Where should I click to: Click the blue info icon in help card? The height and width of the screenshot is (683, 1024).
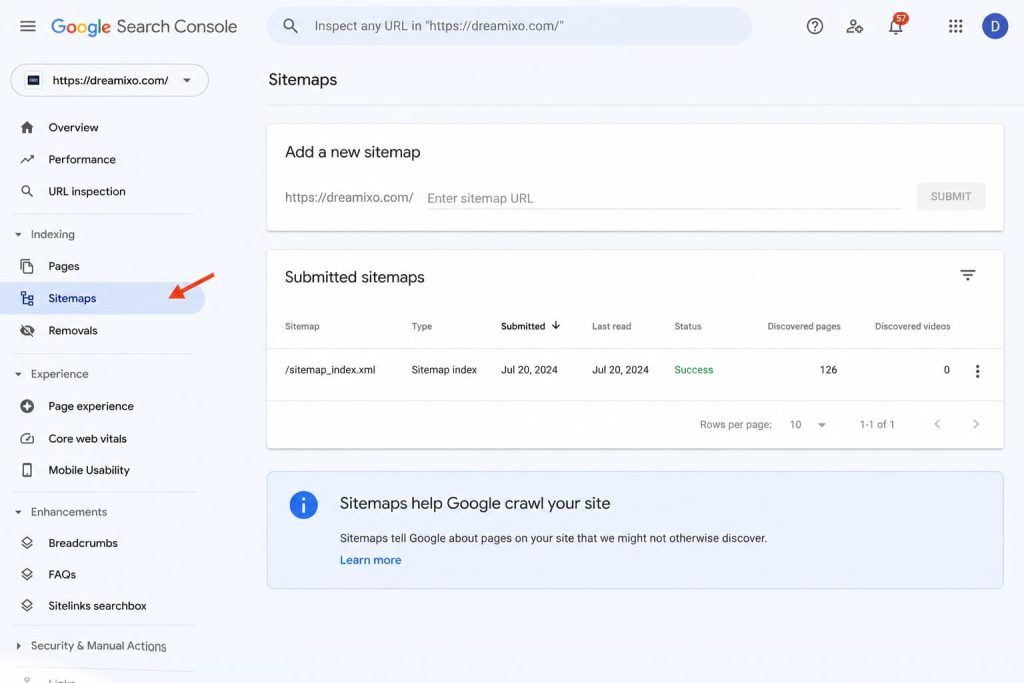(x=304, y=505)
